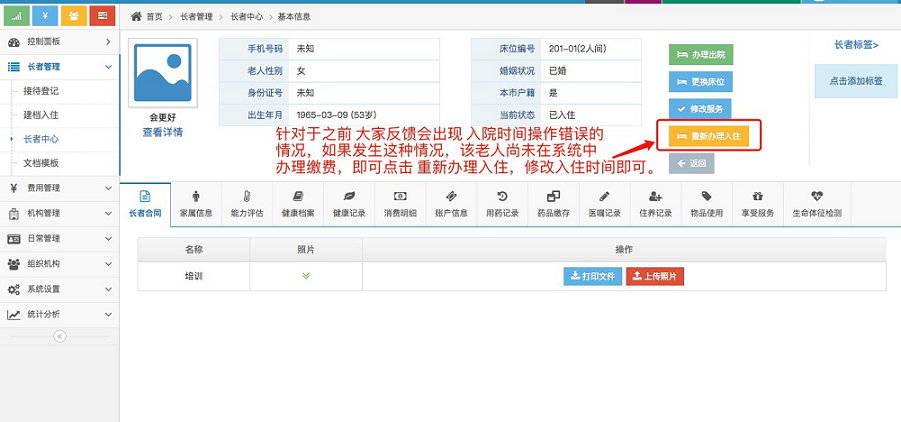Click the red list shortcut icon
Viewport: 901px width, 422px height.
[101, 16]
